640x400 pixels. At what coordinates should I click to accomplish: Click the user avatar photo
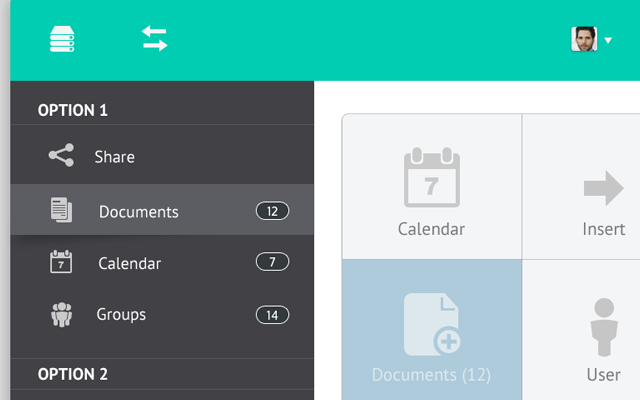tap(584, 40)
